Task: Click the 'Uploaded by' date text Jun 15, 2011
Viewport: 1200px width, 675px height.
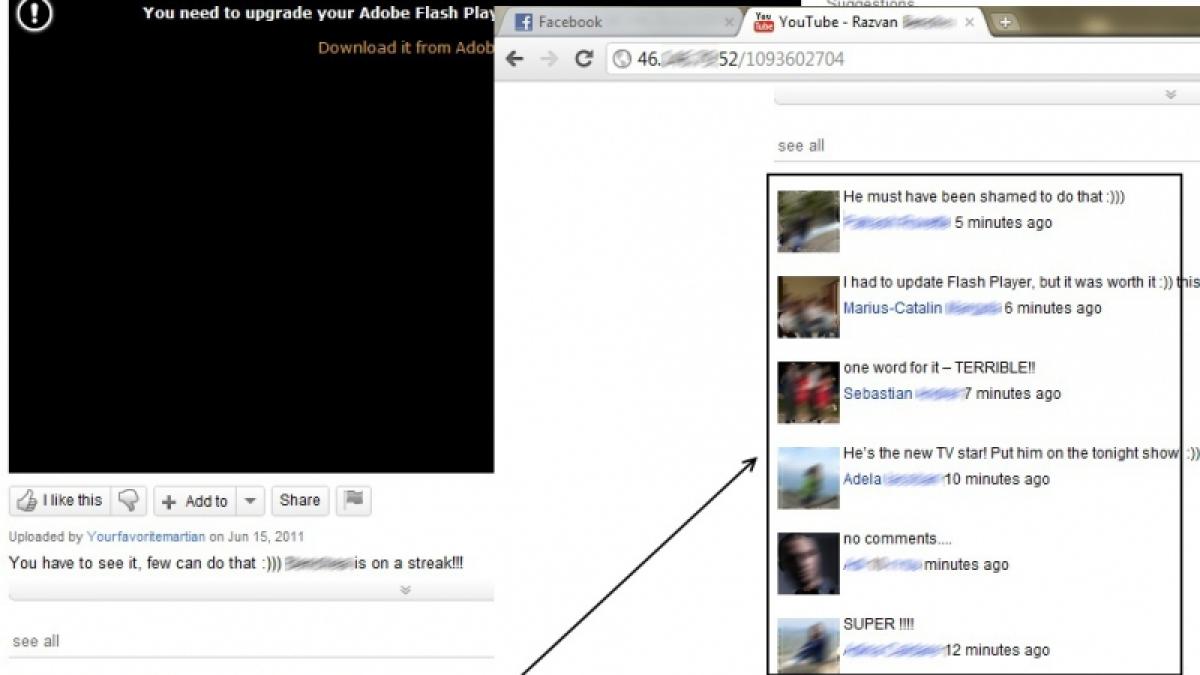Action: (x=265, y=537)
